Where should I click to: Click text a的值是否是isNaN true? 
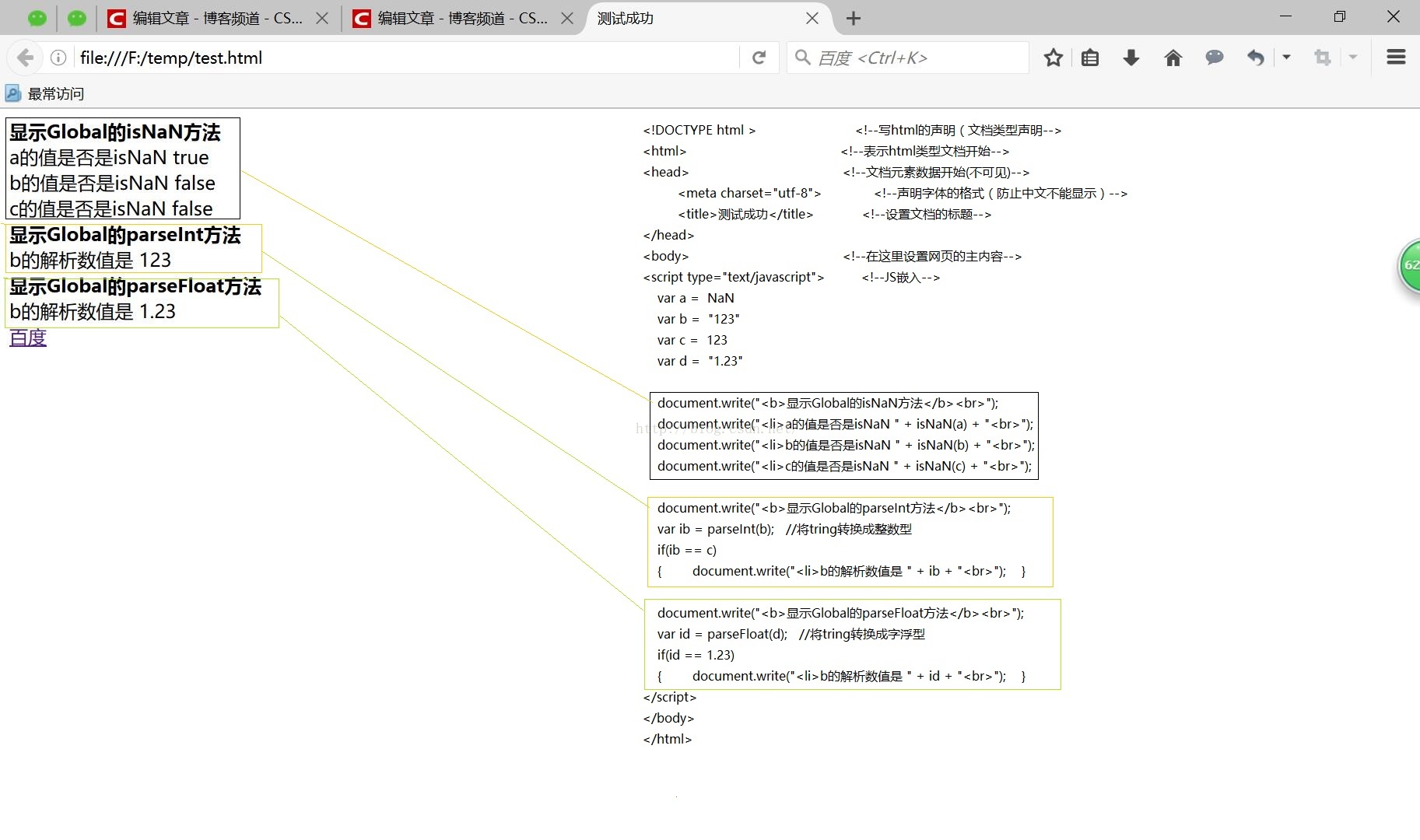coord(109,158)
